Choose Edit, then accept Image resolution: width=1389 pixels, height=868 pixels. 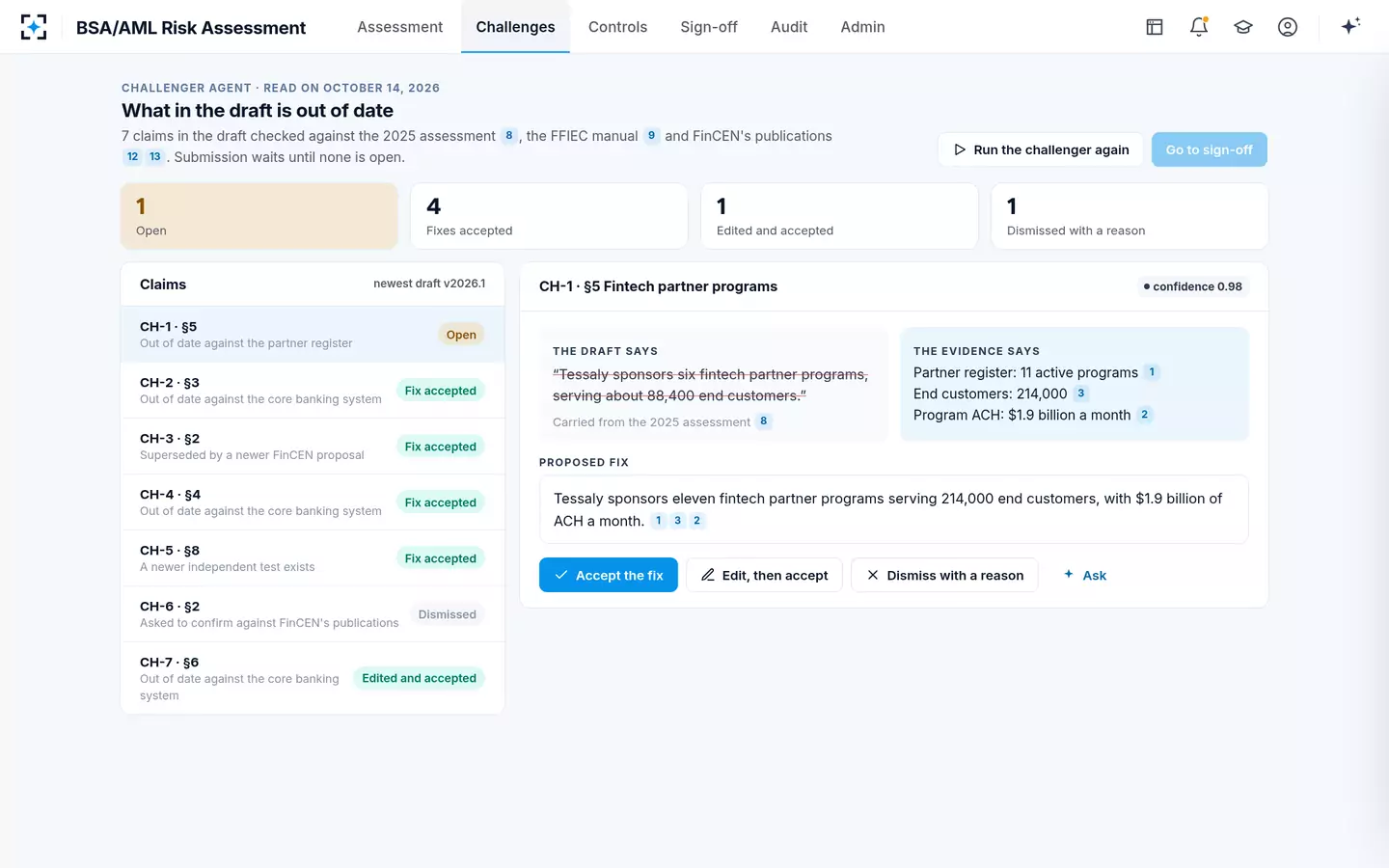click(764, 575)
